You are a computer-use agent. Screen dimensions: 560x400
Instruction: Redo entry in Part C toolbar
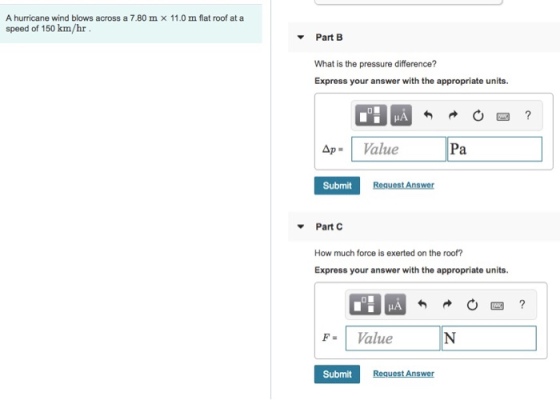click(447, 304)
